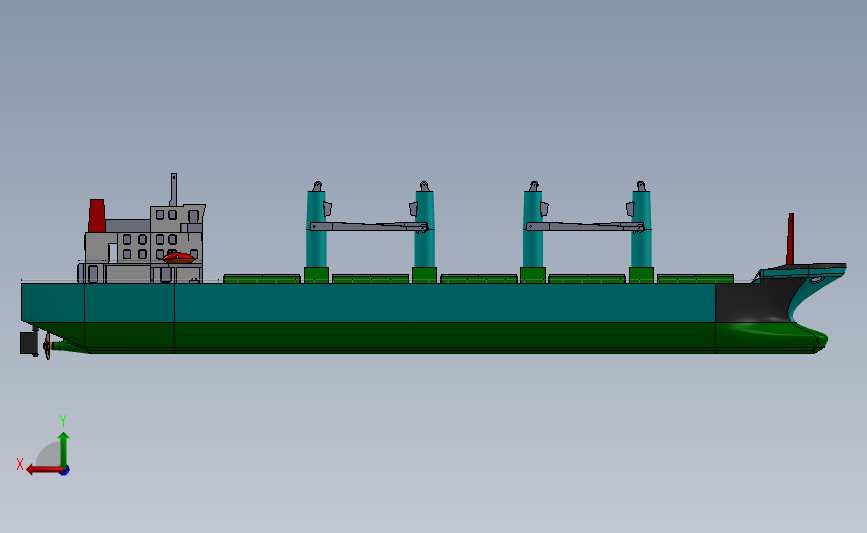Click the green Y axis arrow of the triad

click(64, 450)
